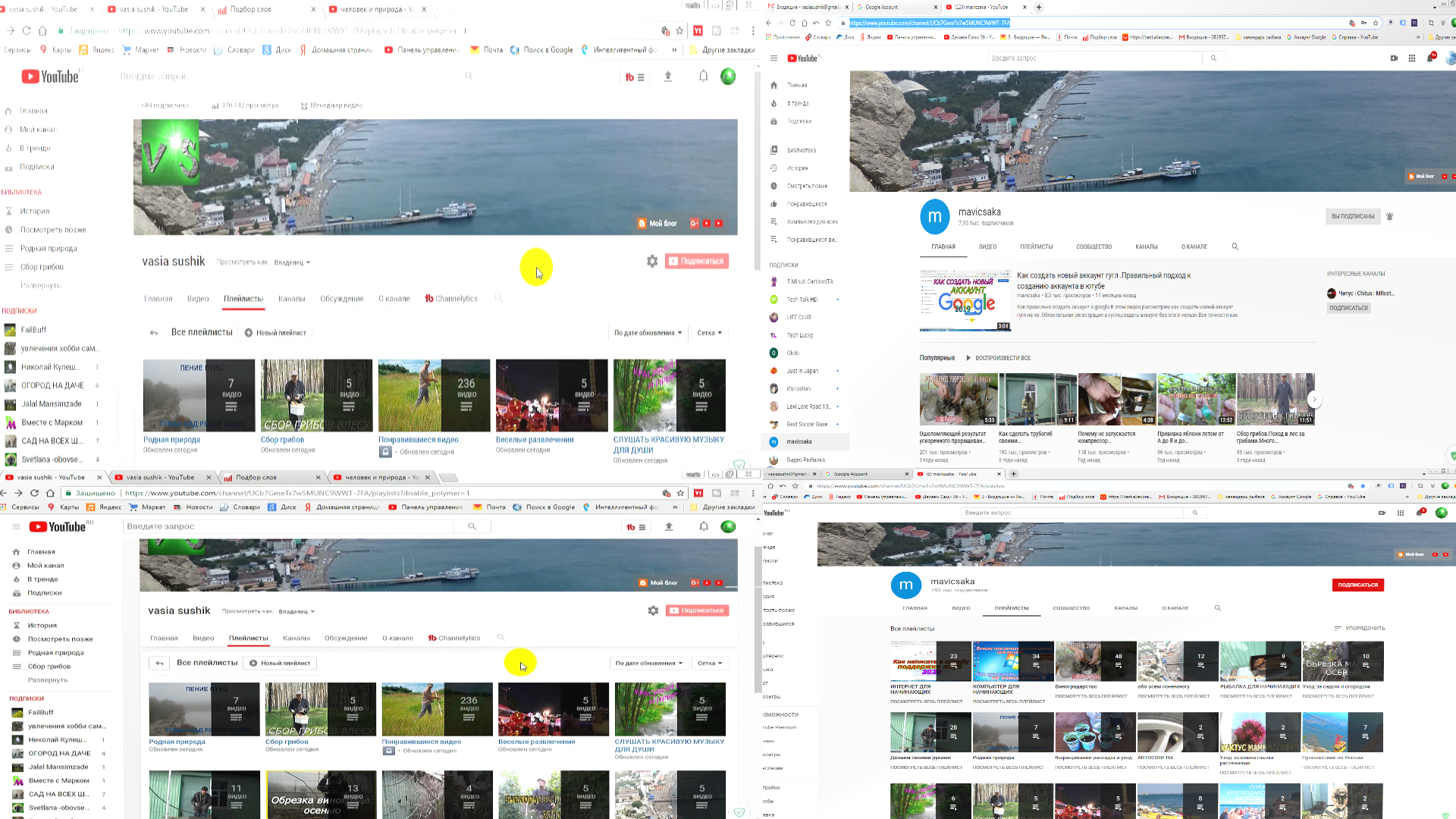Open Мой канал link in bottom-left sidebar

pos(45,566)
